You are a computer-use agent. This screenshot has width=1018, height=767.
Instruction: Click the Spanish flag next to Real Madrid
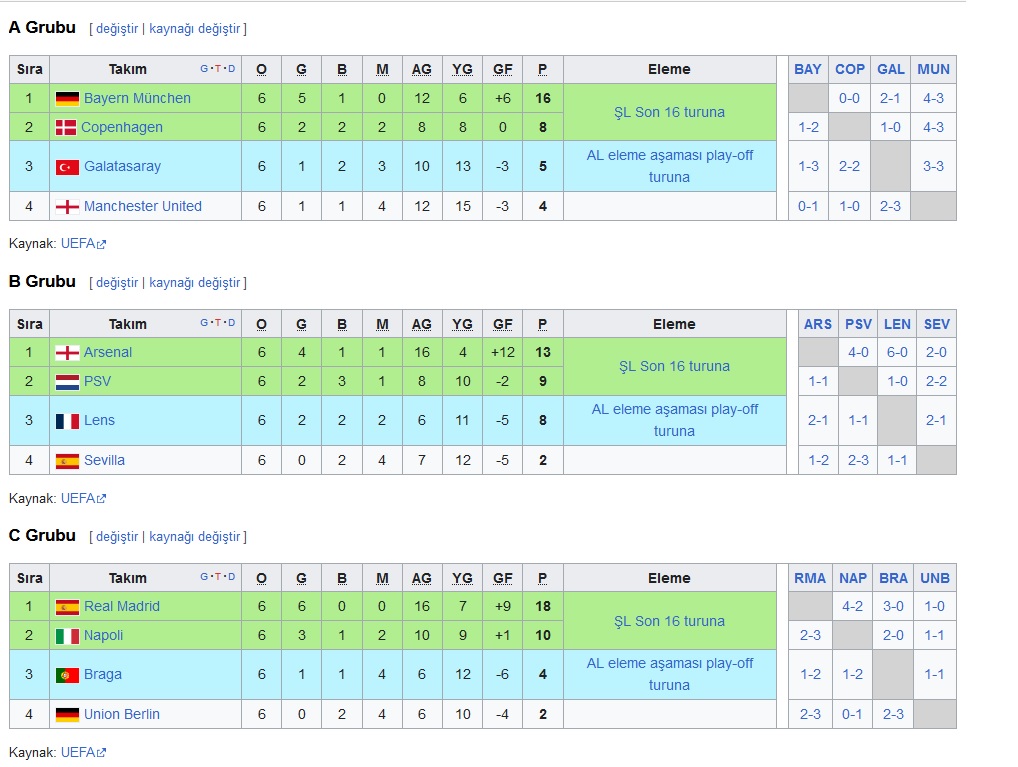click(x=68, y=607)
